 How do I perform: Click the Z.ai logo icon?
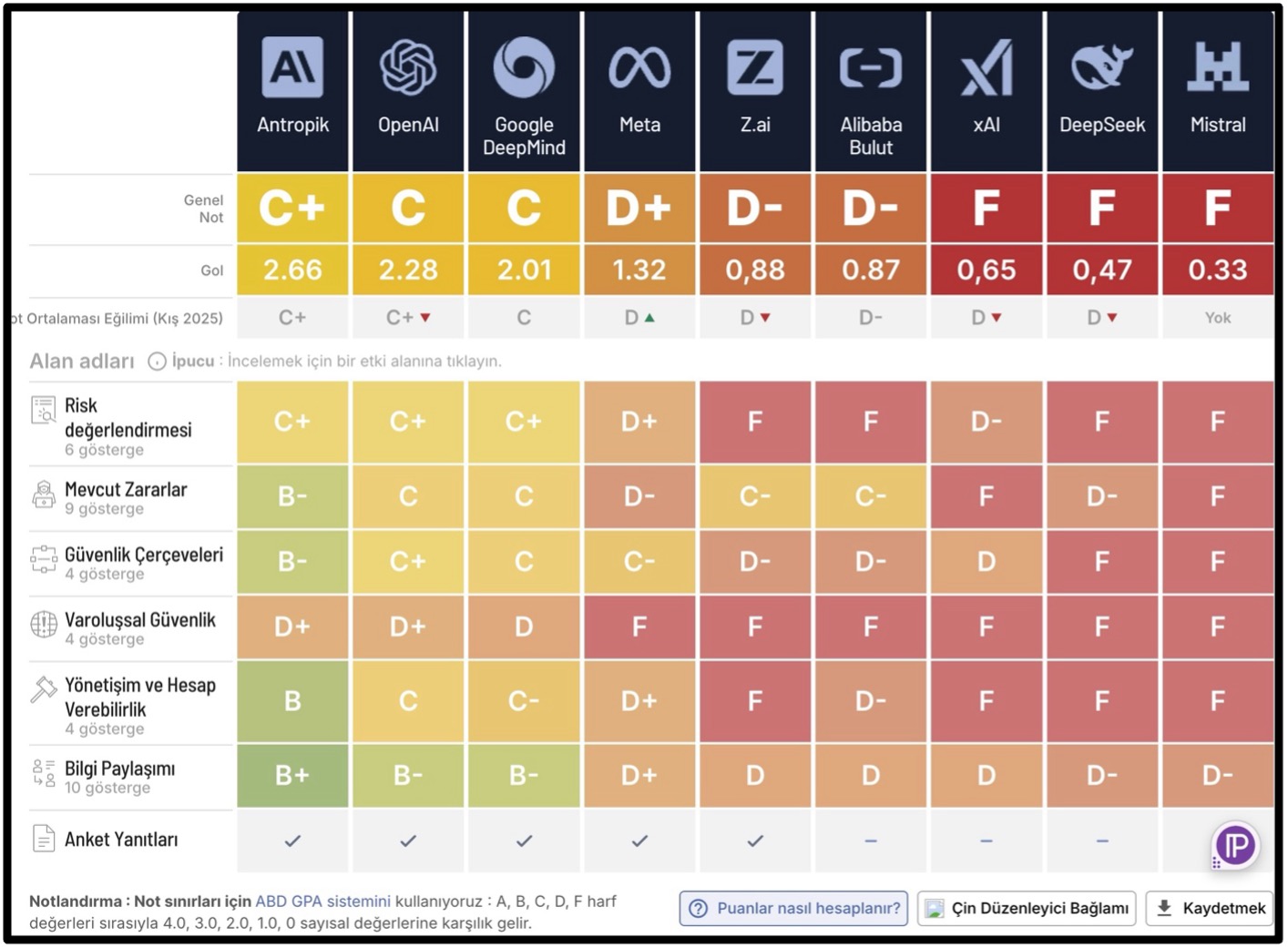point(755,67)
